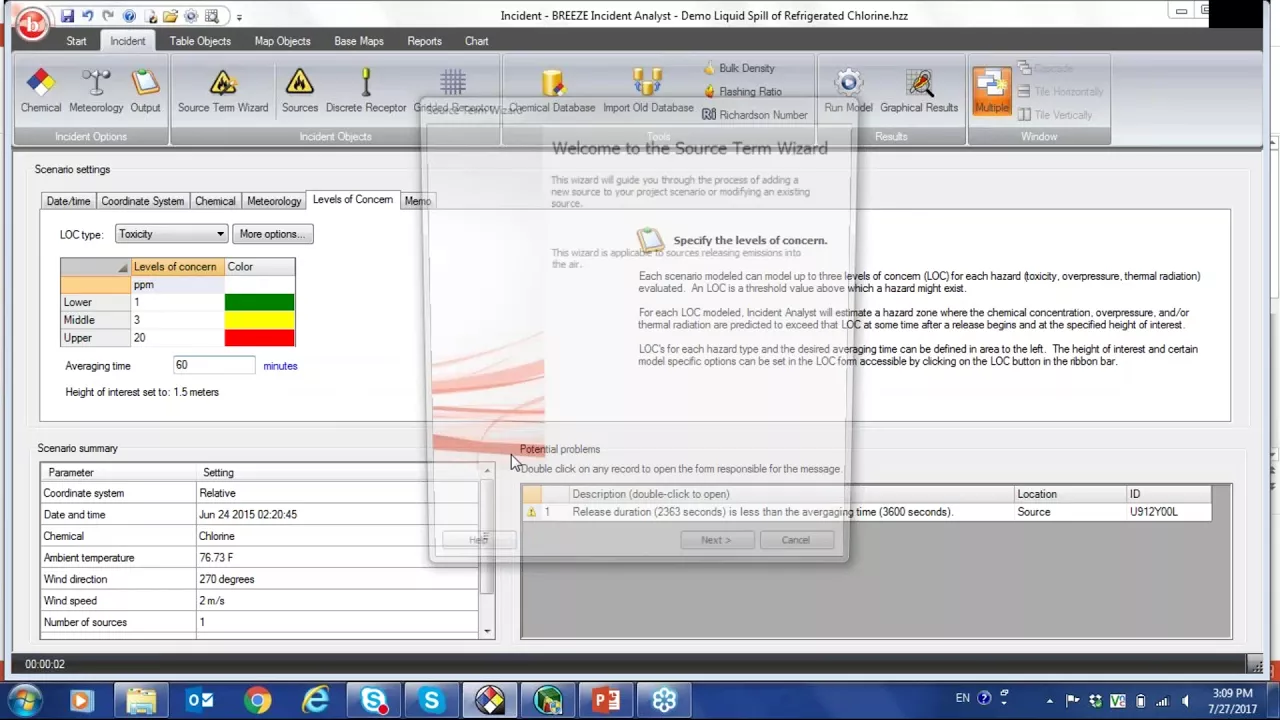Open the BREEZE application menu orb
The width and height of the screenshot is (1280, 720).
pos(32,22)
